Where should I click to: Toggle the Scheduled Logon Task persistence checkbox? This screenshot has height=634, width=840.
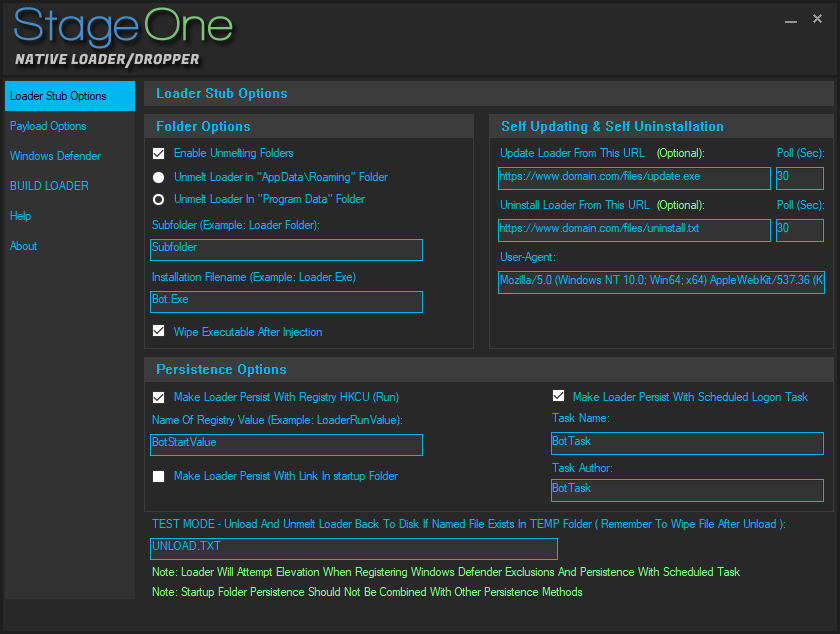(558, 396)
